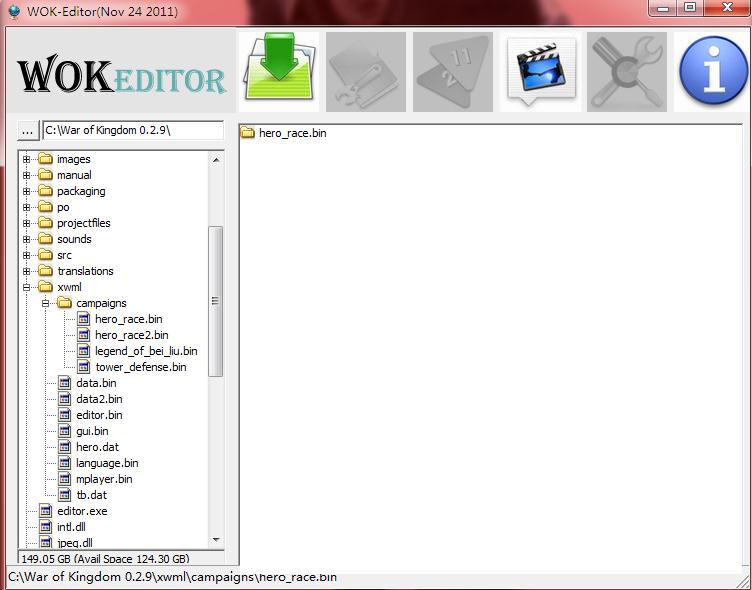Select hero_race.bin in the tree
The image size is (752, 590).
tap(129, 319)
